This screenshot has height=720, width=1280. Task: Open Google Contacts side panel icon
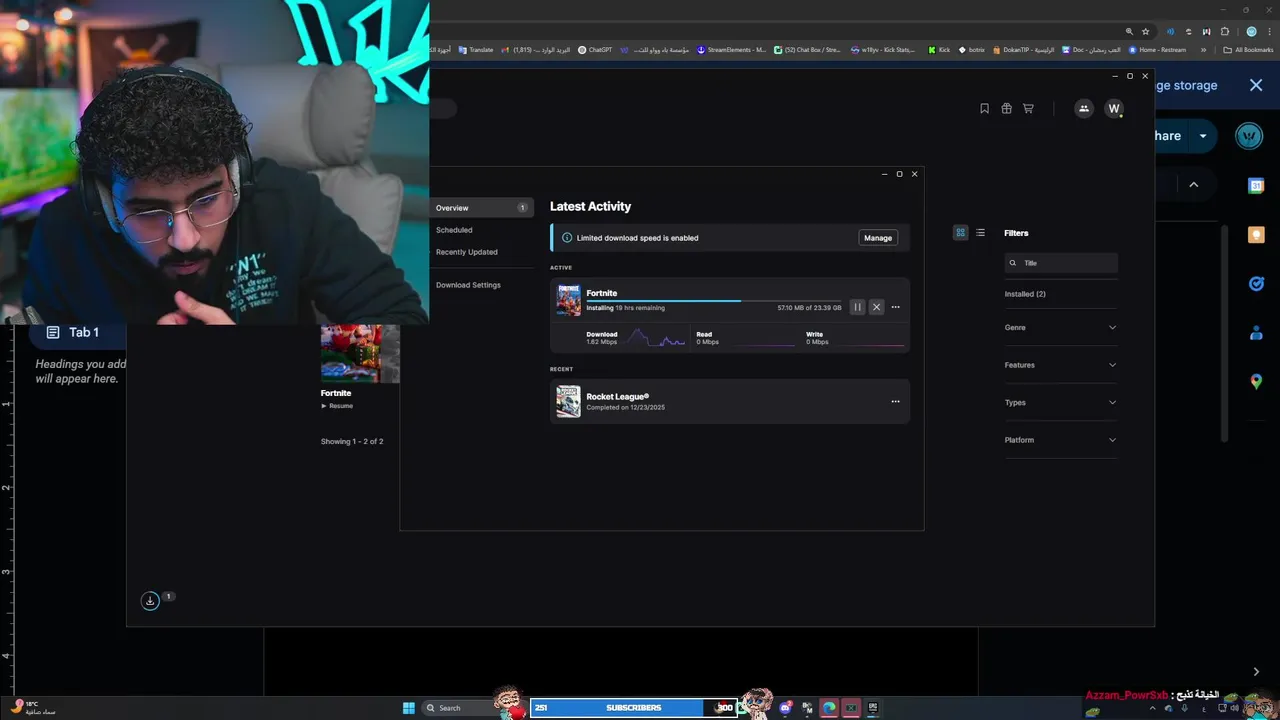click(x=1256, y=333)
